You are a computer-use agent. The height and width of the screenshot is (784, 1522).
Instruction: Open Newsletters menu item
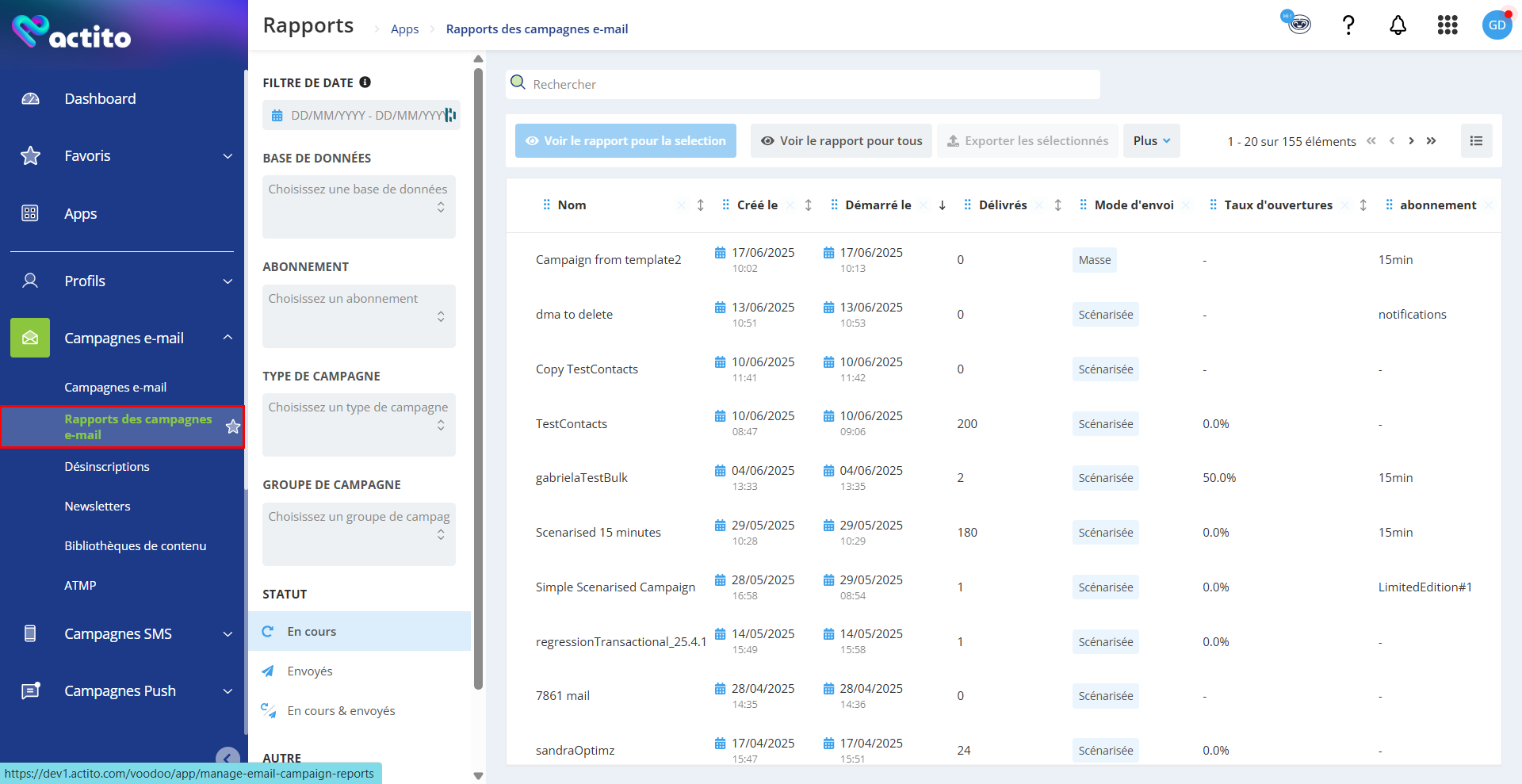(98, 507)
